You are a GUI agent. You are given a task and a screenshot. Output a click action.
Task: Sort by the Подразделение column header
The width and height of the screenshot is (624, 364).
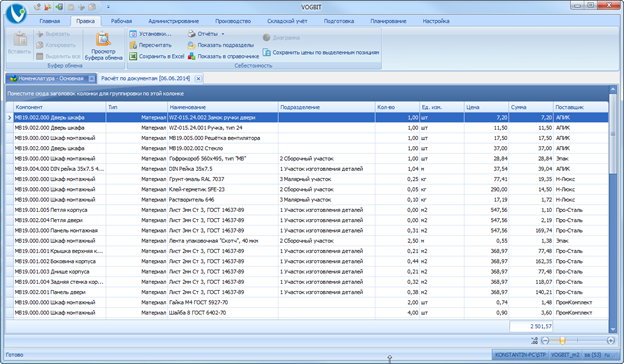tap(327, 107)
